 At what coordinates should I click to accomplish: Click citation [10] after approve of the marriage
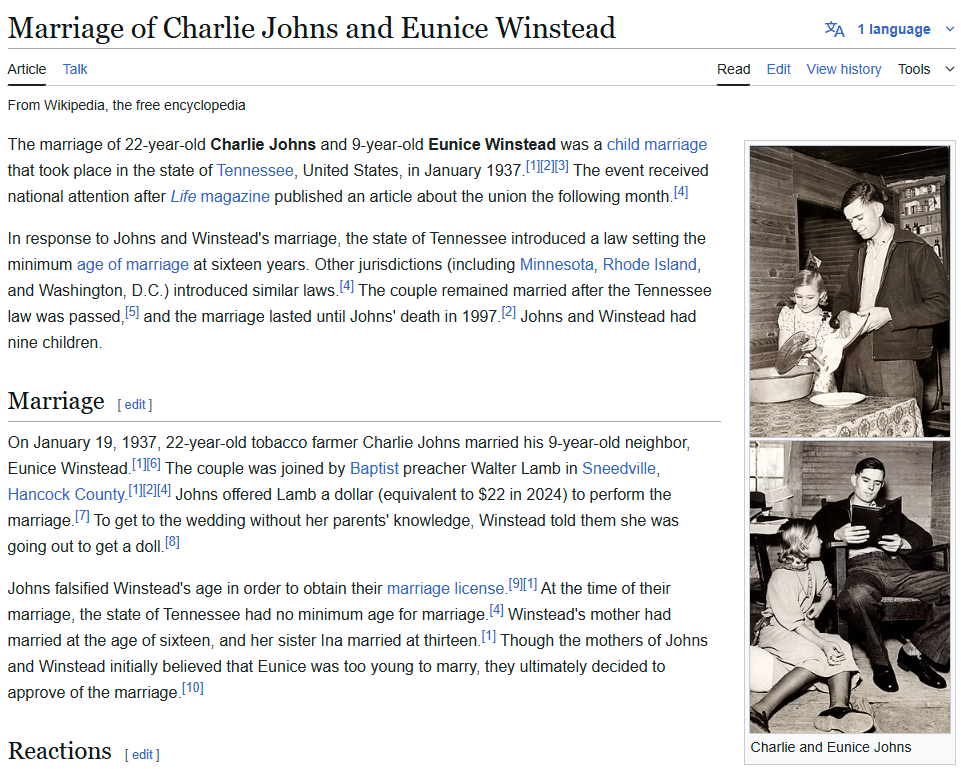click(x=192, y=688)
